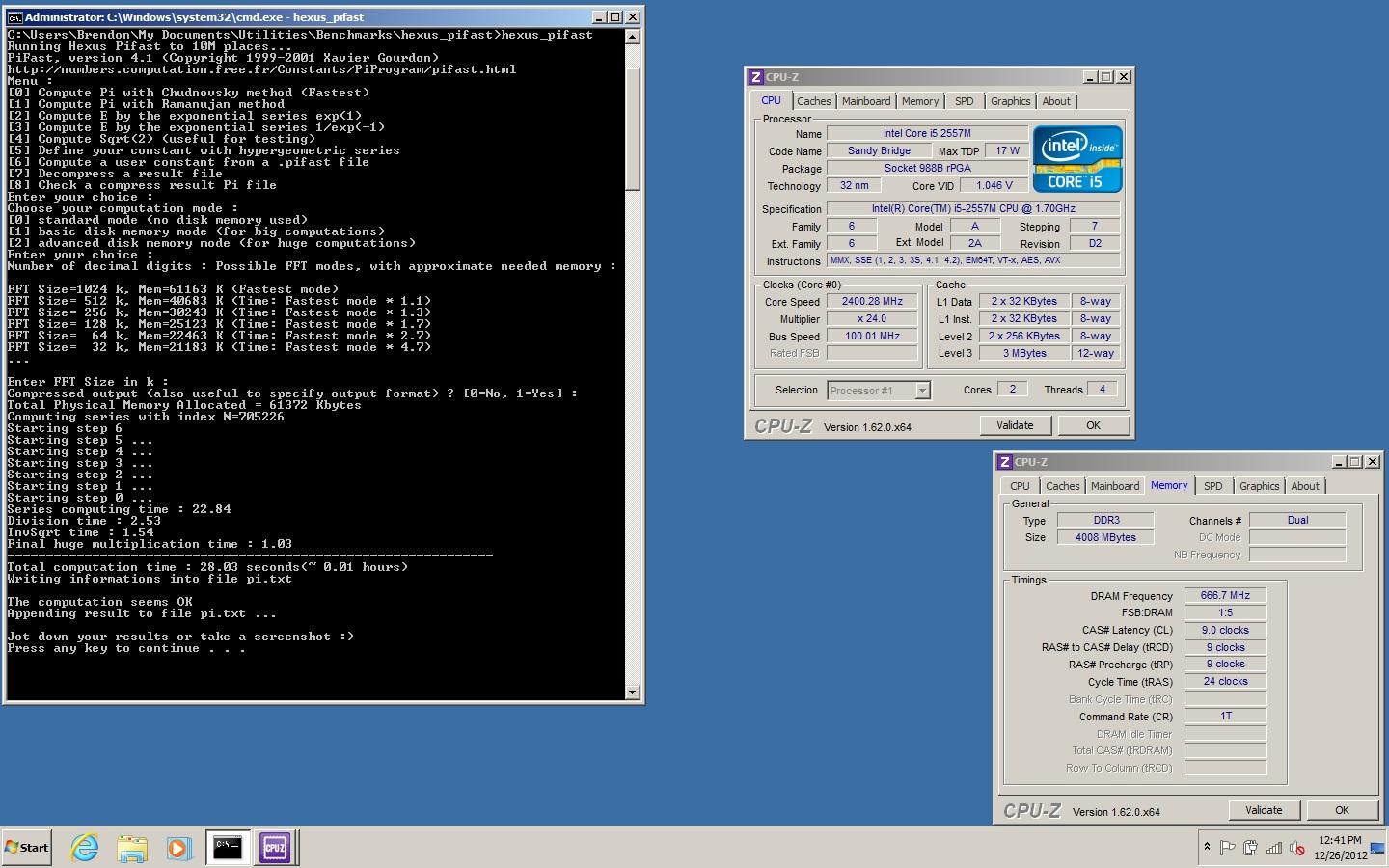Click the Specification field i5-2557M CPU @ 1.70GHz
Image resolution: width=1389 pixels, height=868 pixels.
point(973,208)
